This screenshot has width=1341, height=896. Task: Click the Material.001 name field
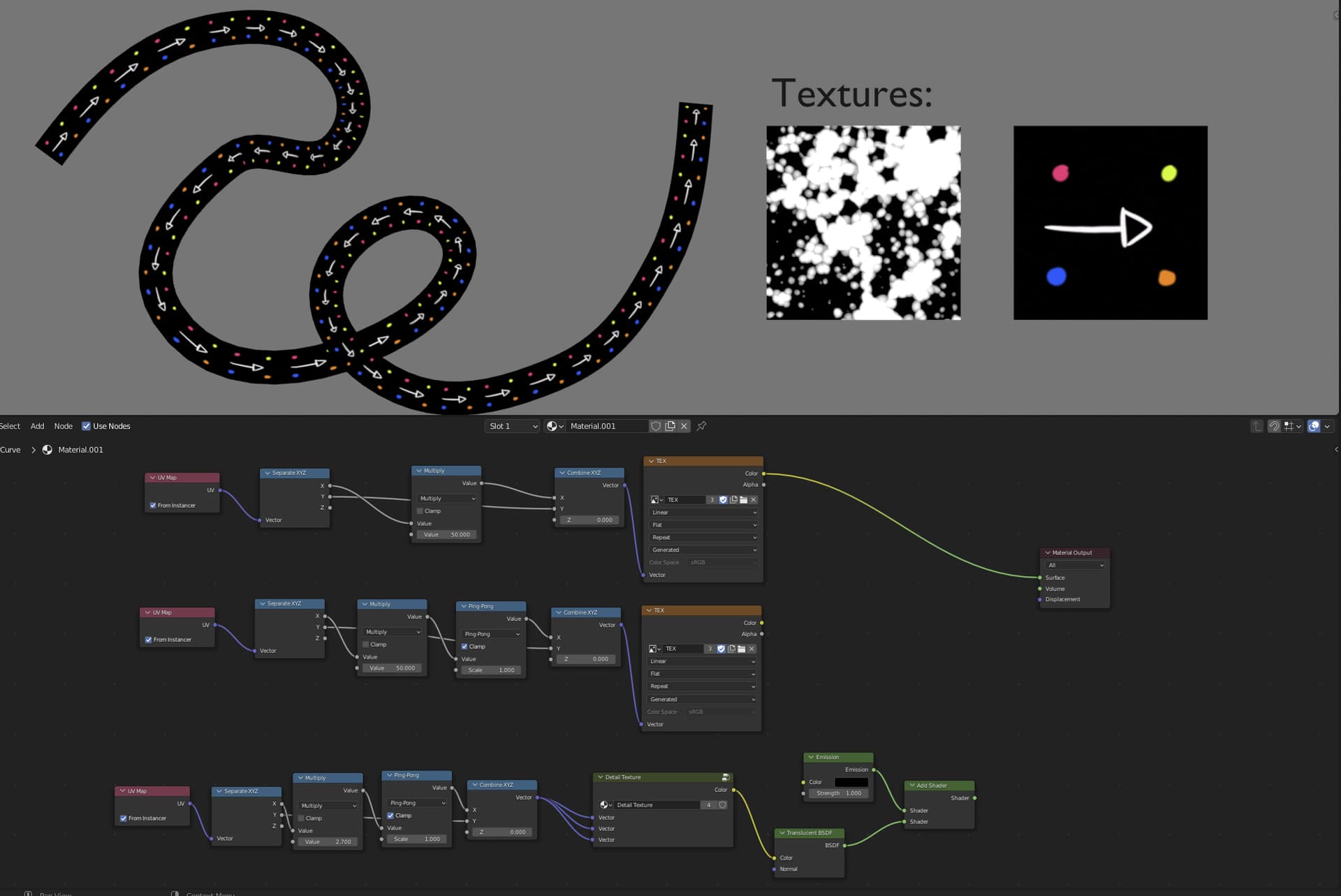coord(604,426)
